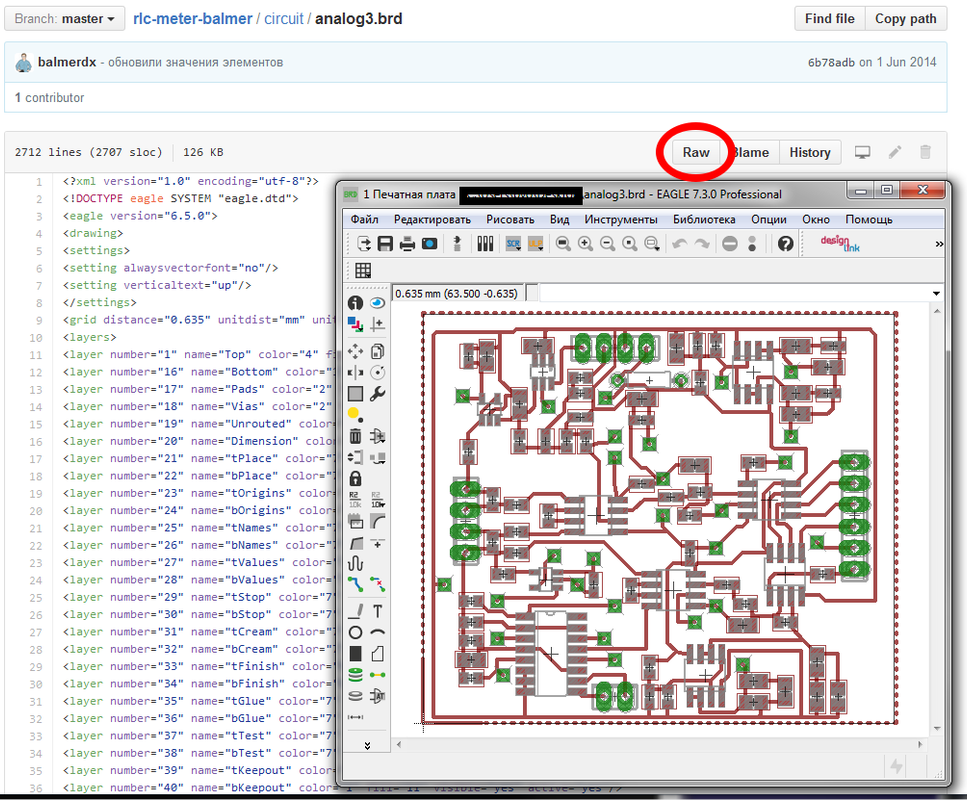Select the Meander tool in EAGLE
967x800 pixels.
(x=355, y=563)
